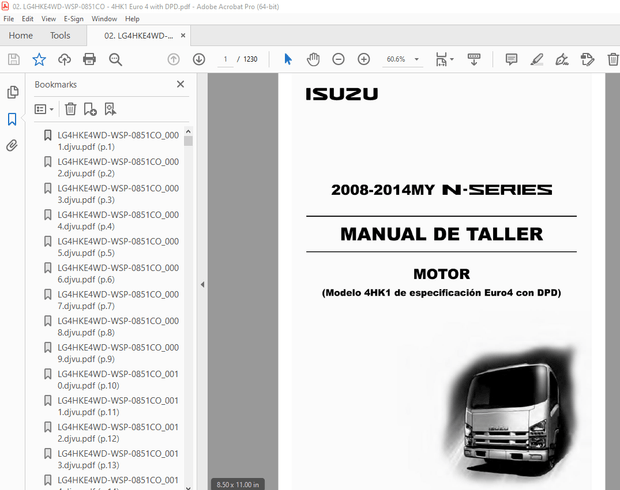Click the MANUAL DE TALLER title text

click(442, 234)
